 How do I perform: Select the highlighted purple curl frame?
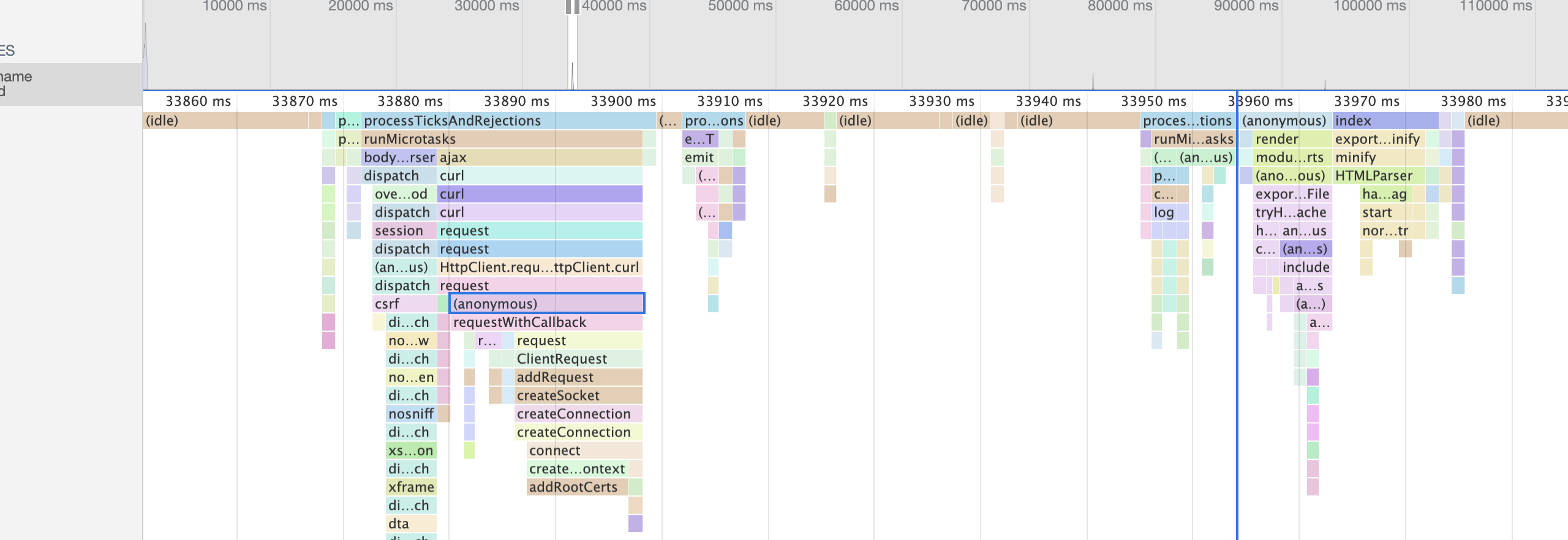(540, 194)
